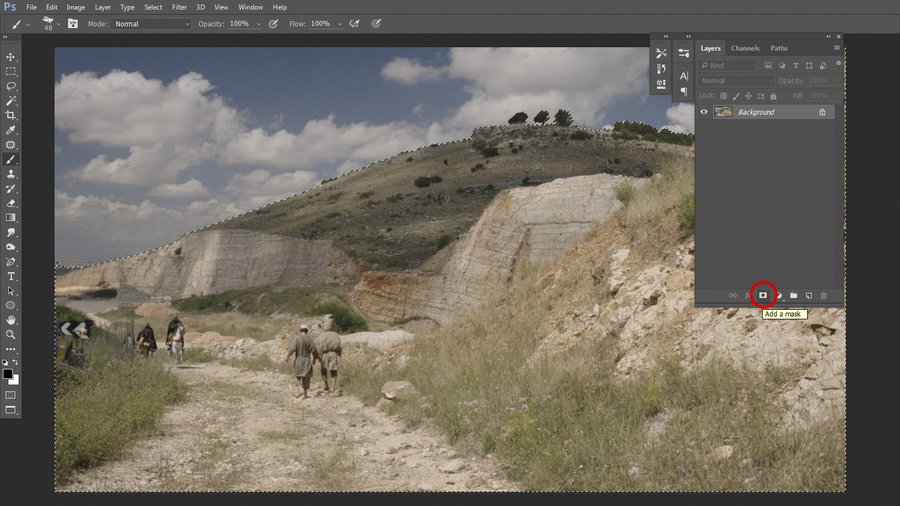Create a new group folder icon
This screenshot has width=900, height=506.
click(x=793, y=295)
